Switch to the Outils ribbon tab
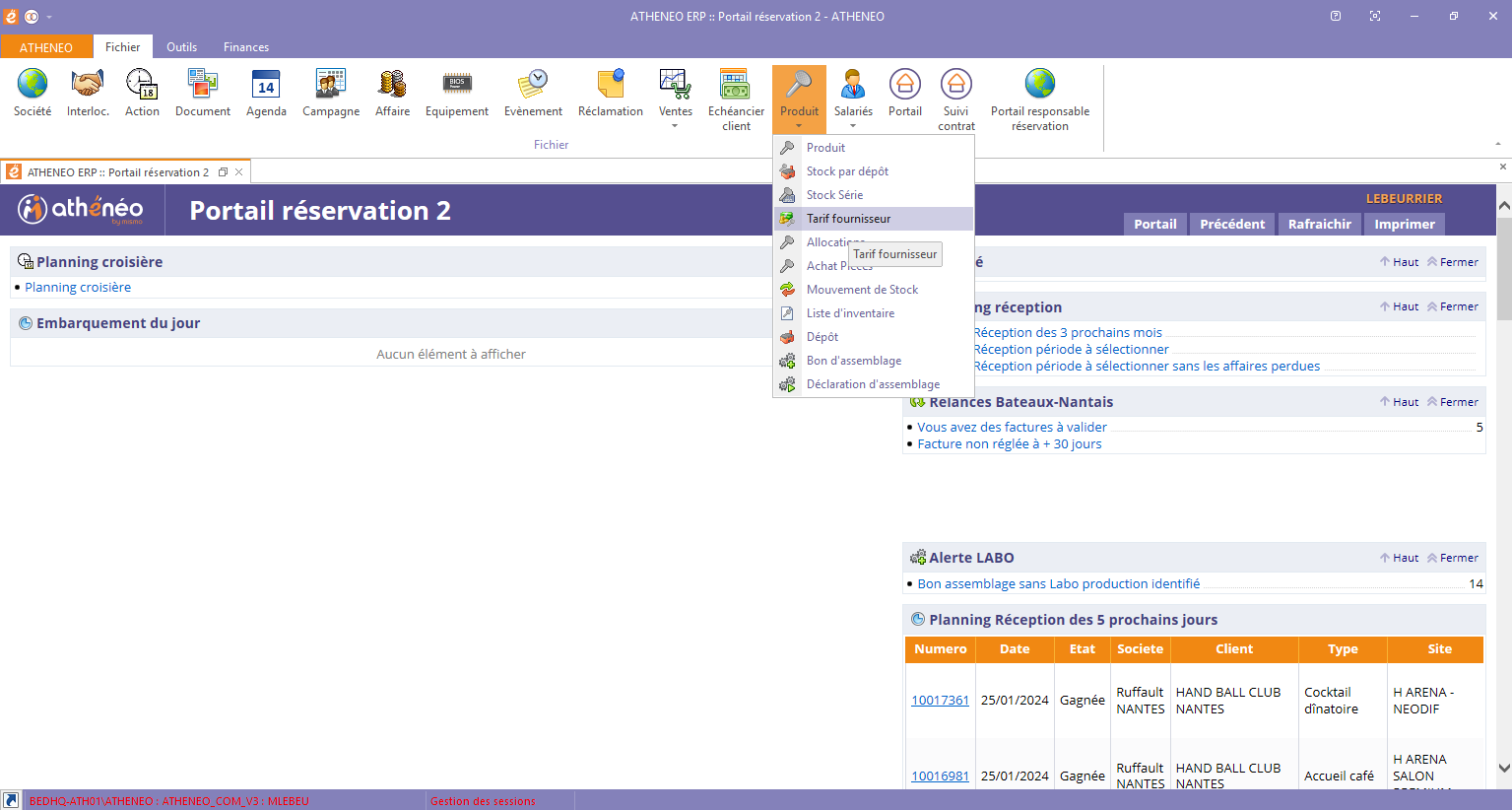Viewport: 1512px width, 810px height. (x=181, y=47)
